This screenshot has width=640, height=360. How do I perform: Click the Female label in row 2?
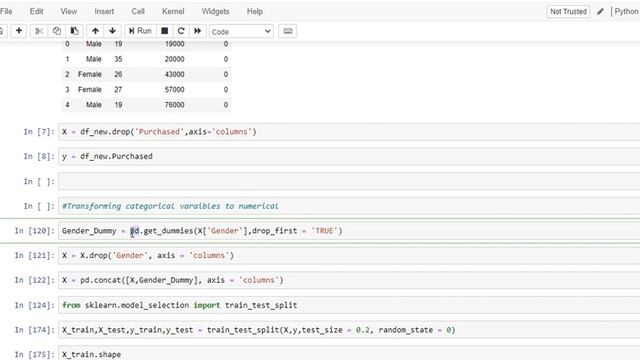89,74
